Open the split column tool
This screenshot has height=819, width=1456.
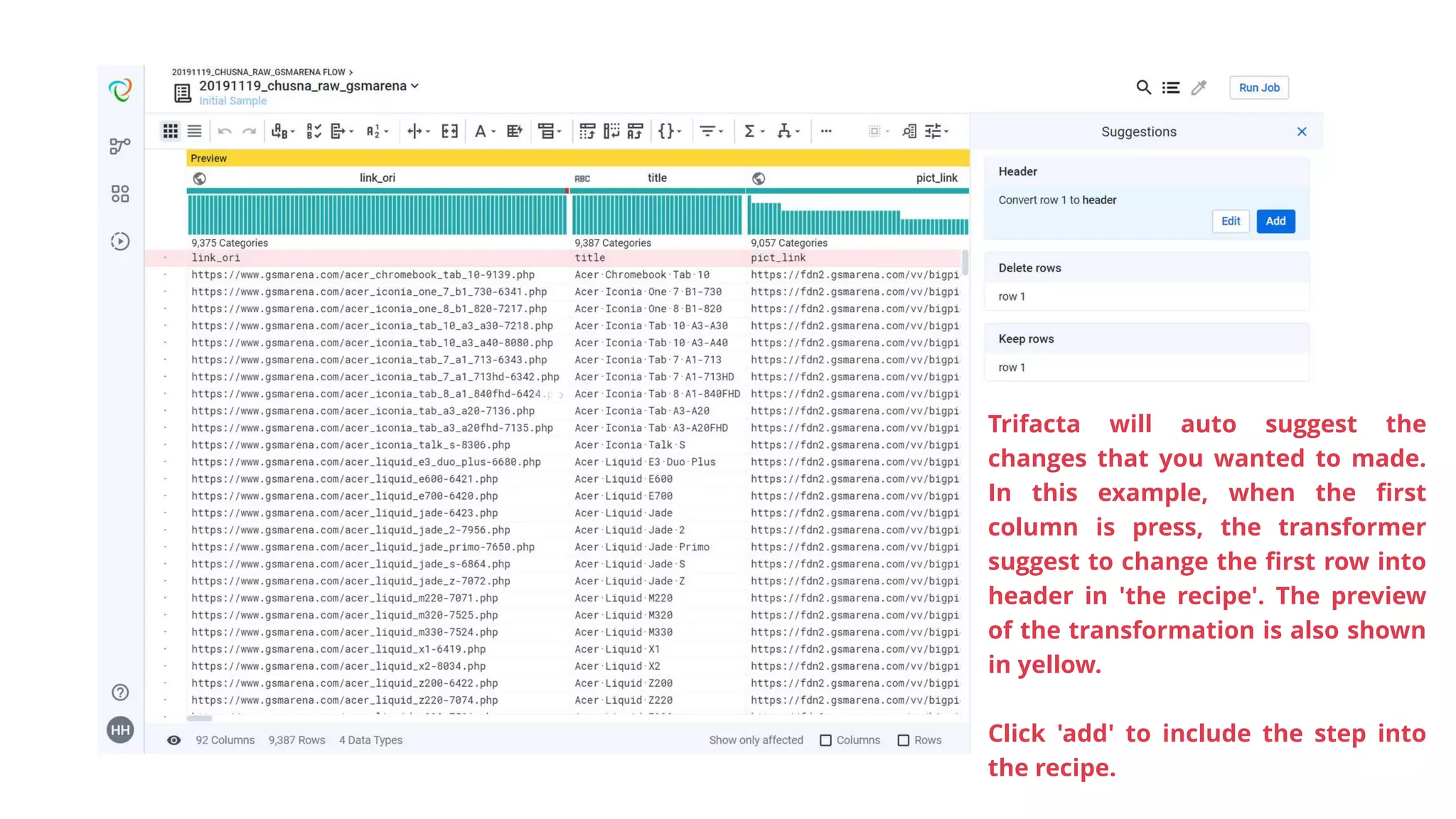[418, 131]
